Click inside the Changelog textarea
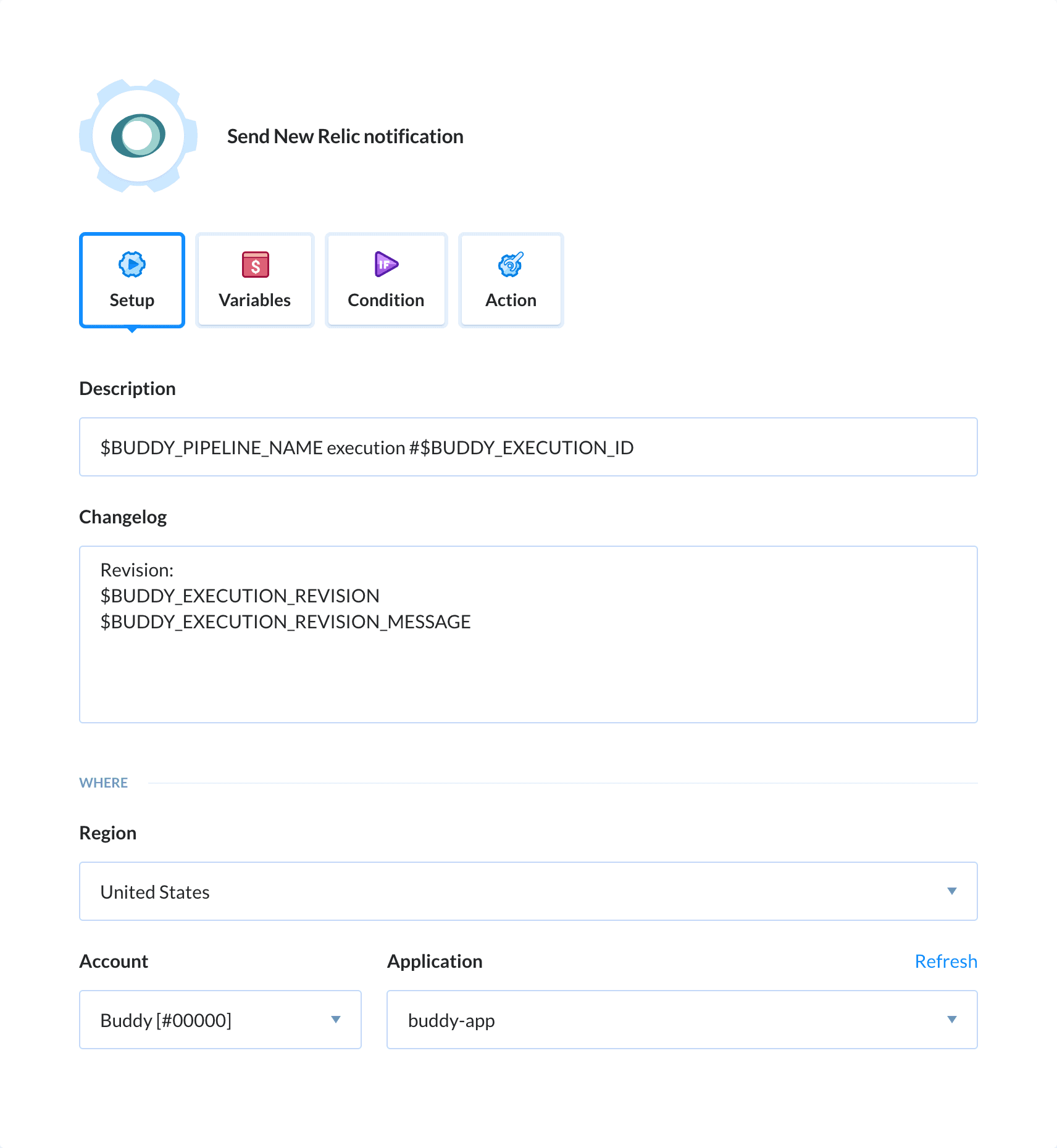This screenshot has width=1057, height=1148. click(x=528, y=633)
